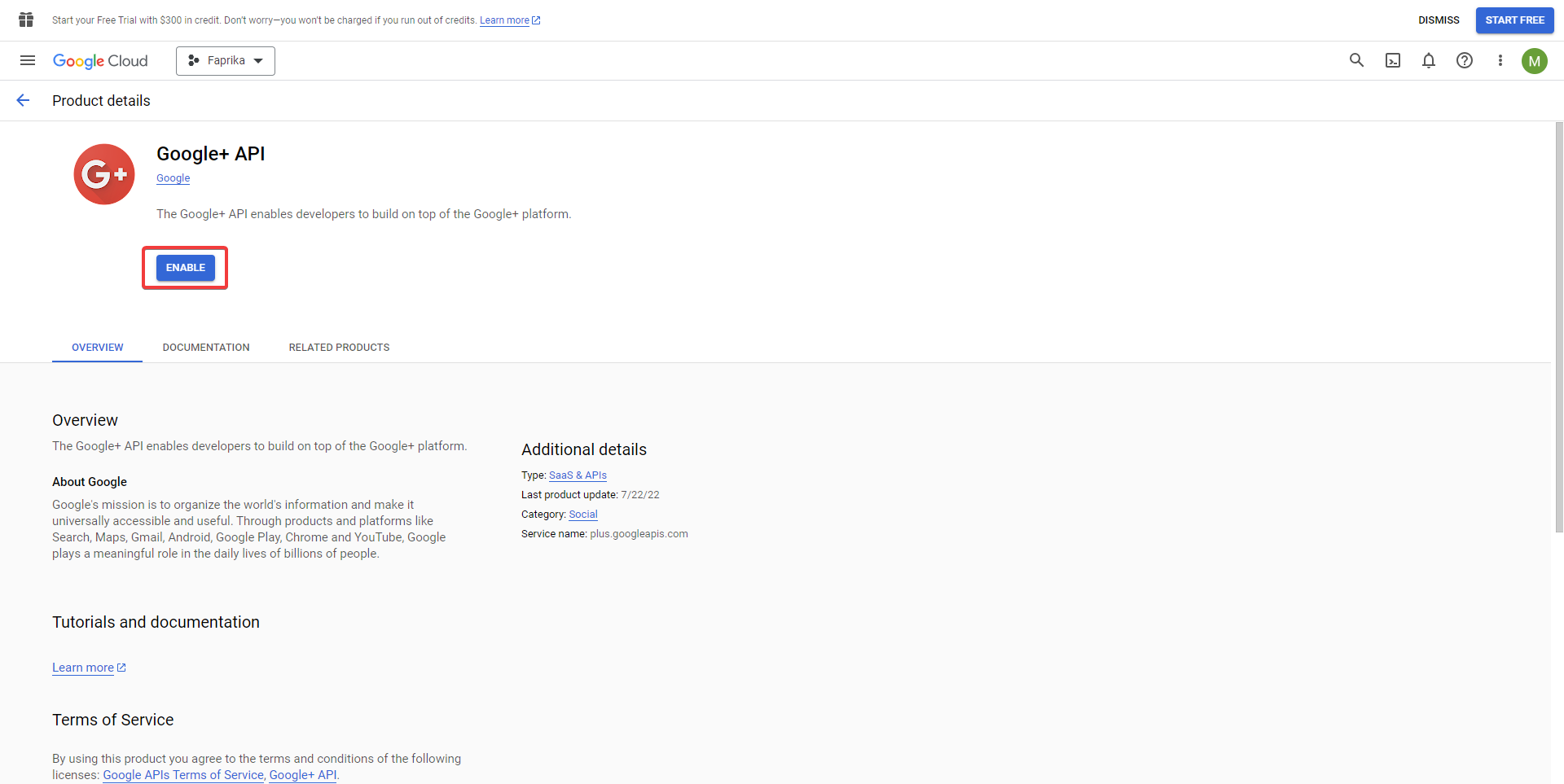Open the main navigation hamburger menu
Viewport: 1564px width, 784px height.
tap(28, 60)
